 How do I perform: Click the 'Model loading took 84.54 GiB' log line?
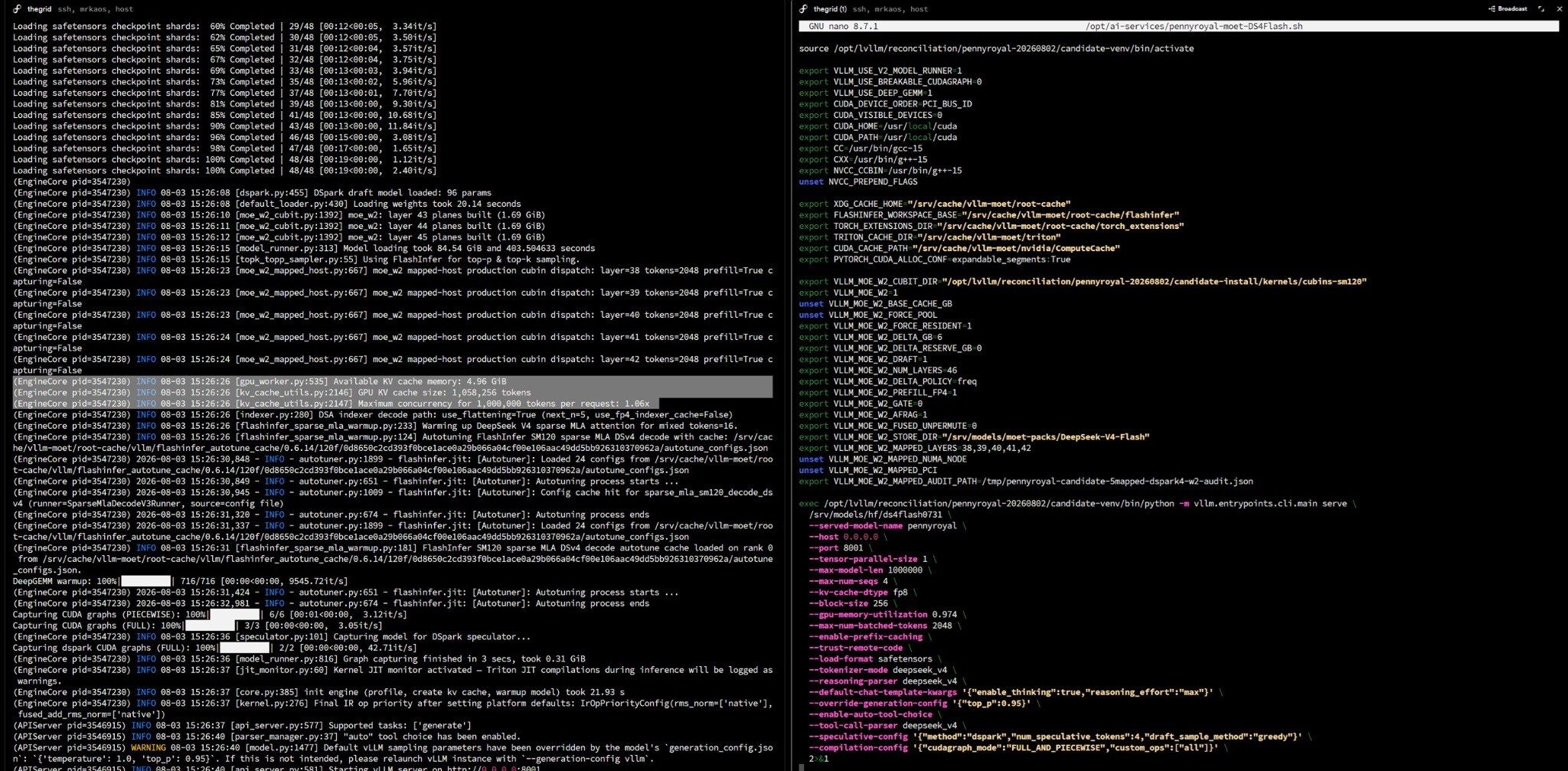[x=304, y=248]
